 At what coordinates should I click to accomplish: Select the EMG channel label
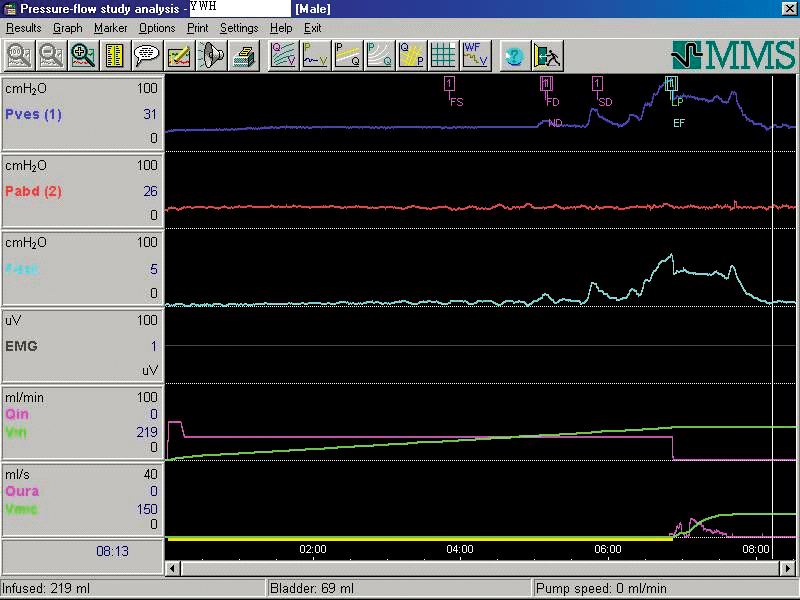pyautogui.click(x=21, y=346)
